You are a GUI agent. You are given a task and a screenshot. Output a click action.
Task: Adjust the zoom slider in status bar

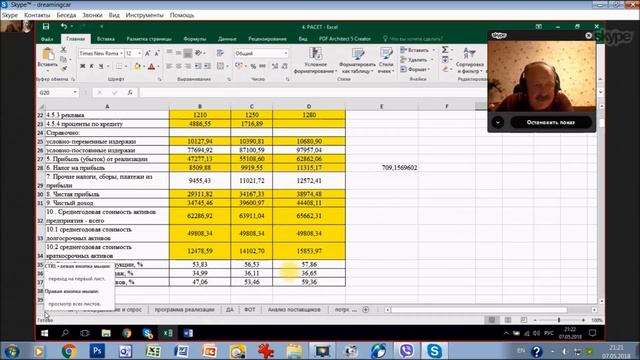pyautogui.click(x=559, y=320)
